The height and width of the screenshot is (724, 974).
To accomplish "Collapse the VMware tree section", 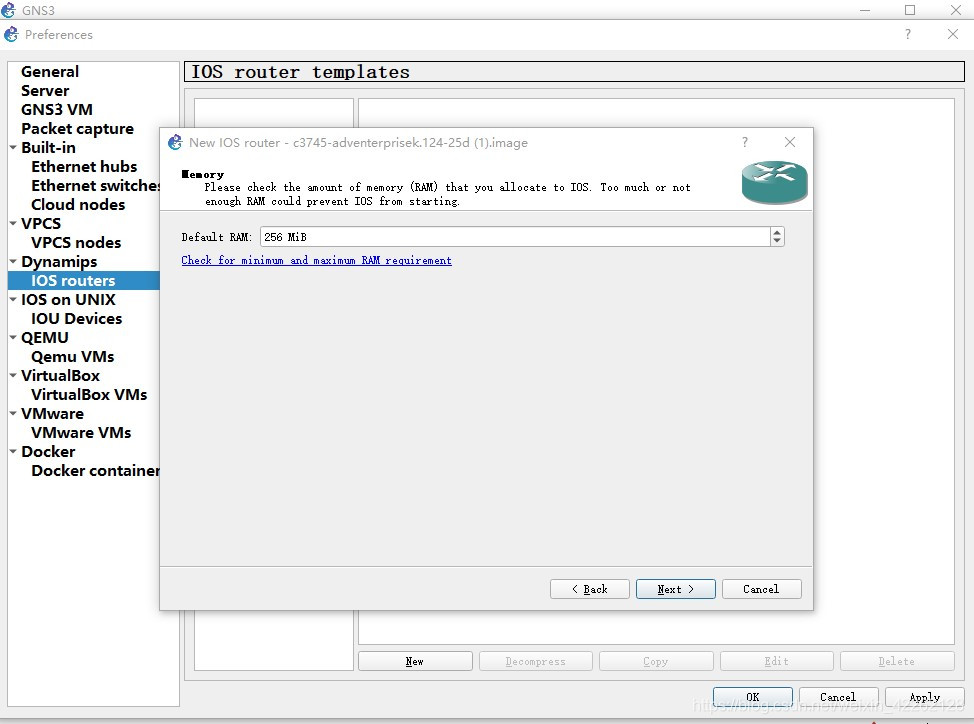I will click(x=13, y=413).
